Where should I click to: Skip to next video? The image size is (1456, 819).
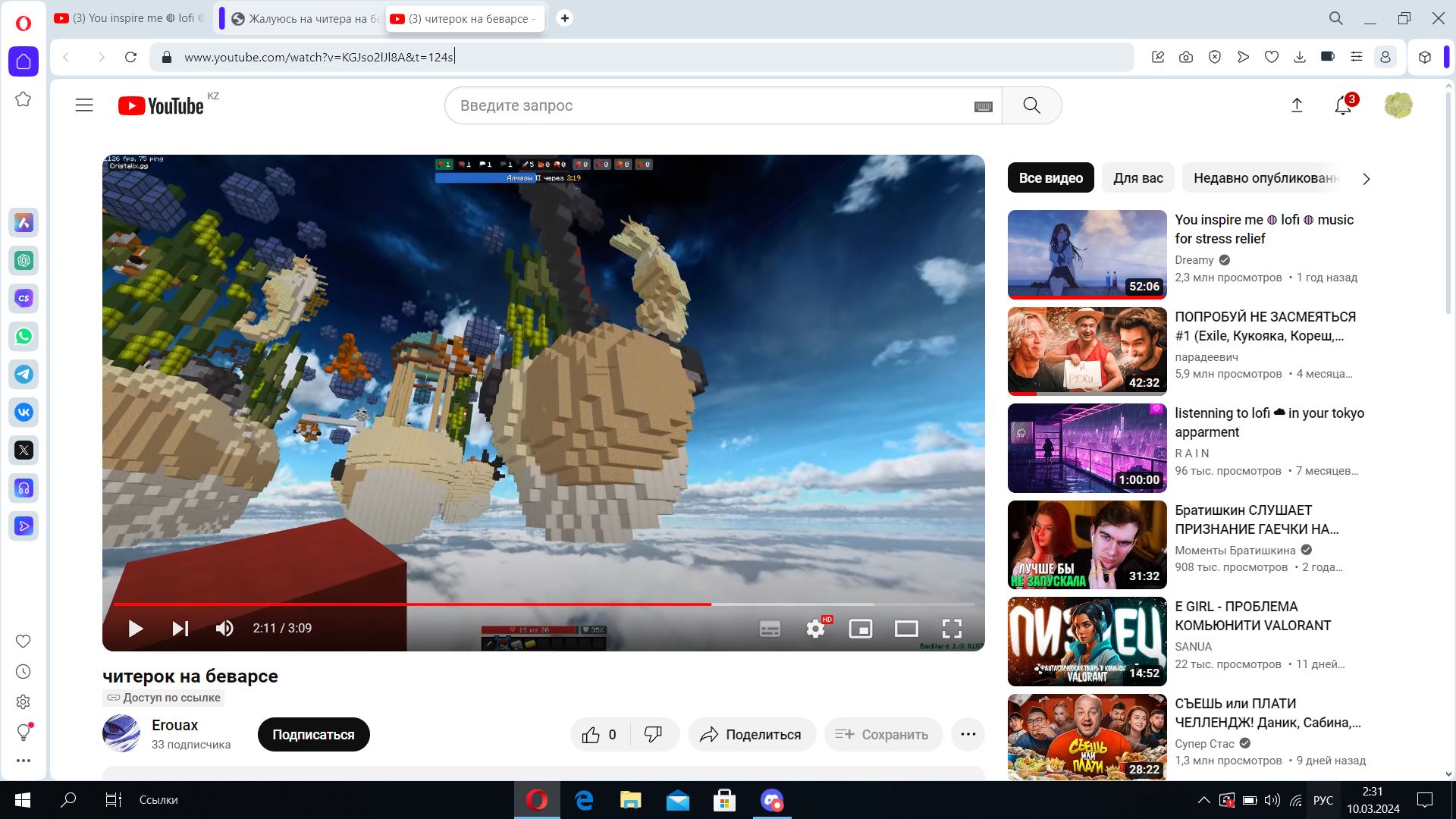(x=180, y=629)
